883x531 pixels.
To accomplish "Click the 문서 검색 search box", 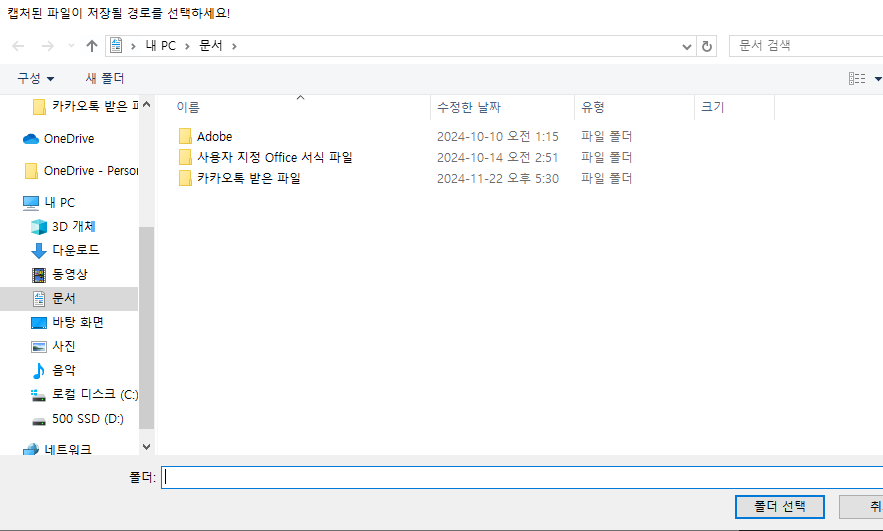I will 806,46.
